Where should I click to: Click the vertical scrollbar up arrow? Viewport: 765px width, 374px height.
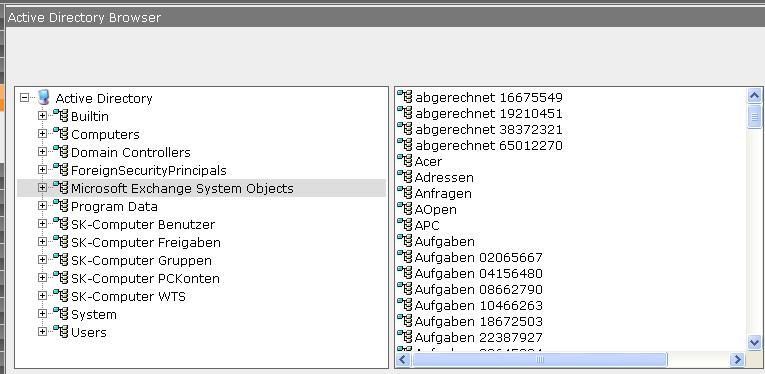[x=754, y=96]
